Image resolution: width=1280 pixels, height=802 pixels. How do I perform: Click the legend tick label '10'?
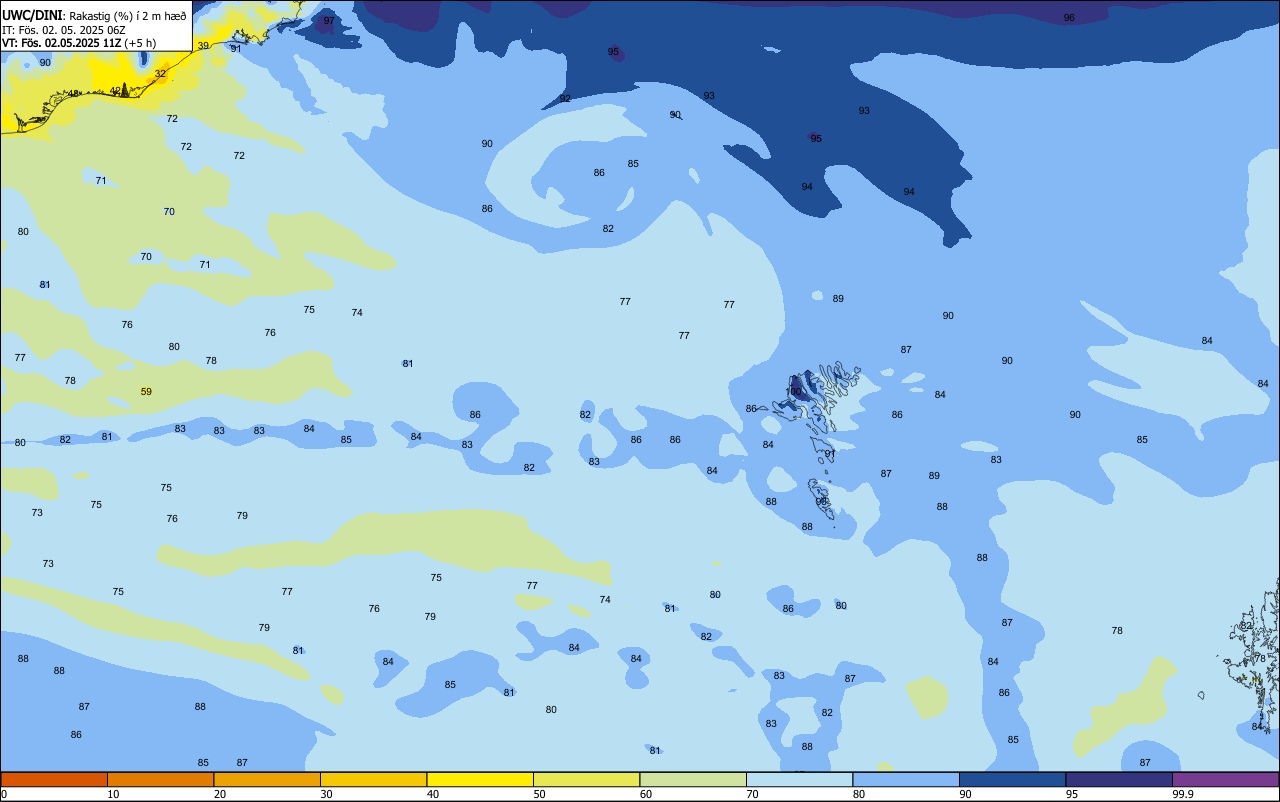pos(114,794)
